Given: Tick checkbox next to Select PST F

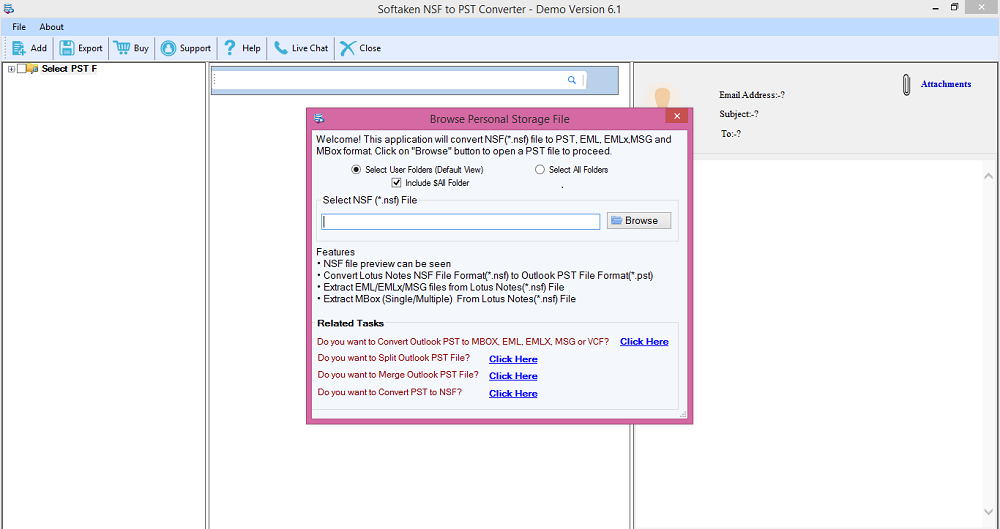Looking at the screenshot, I should pyautogui.click(x=22, y=69).
